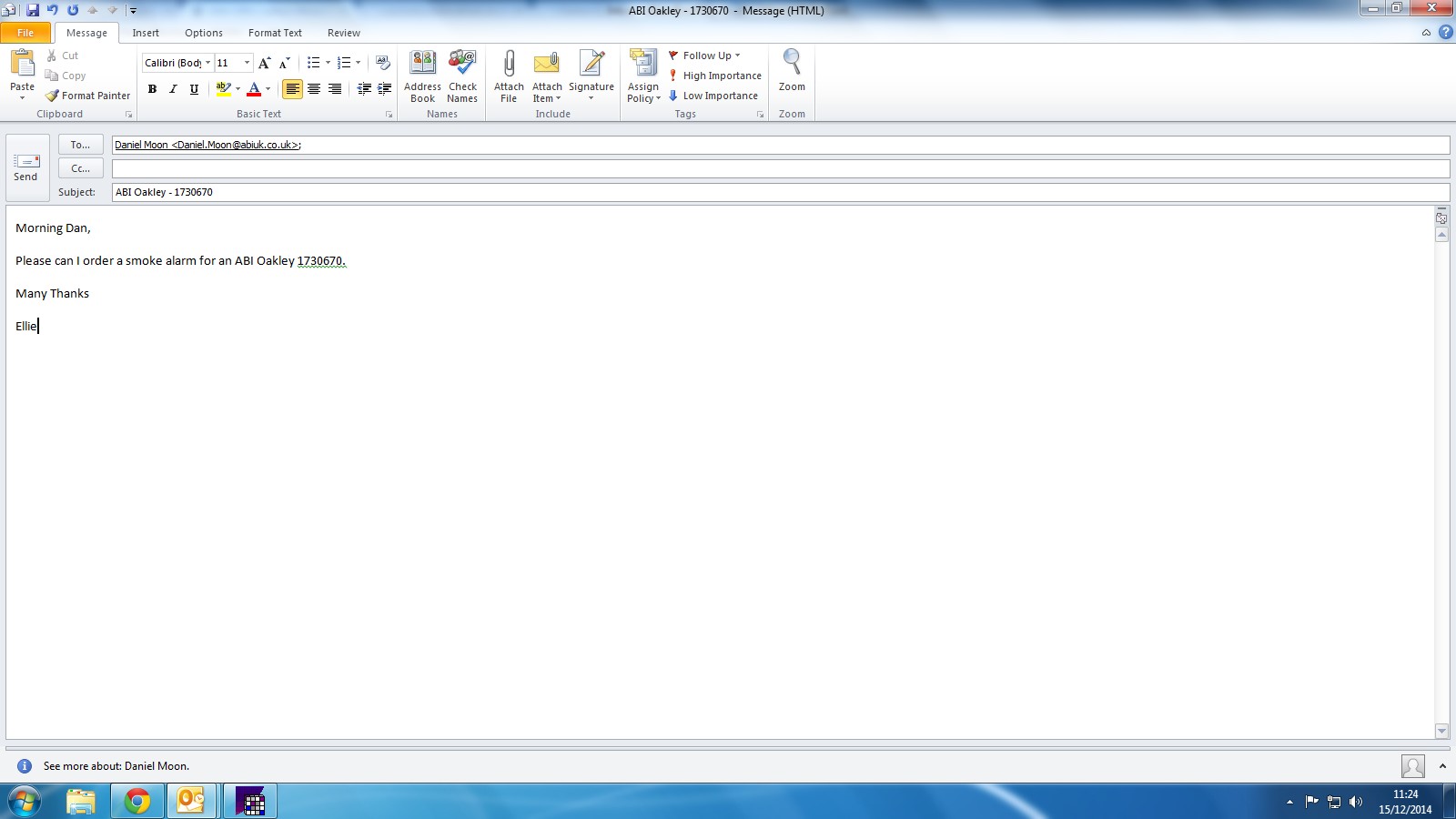Center the paragraph text
The image size is (1456, 819).
[314, 89]
